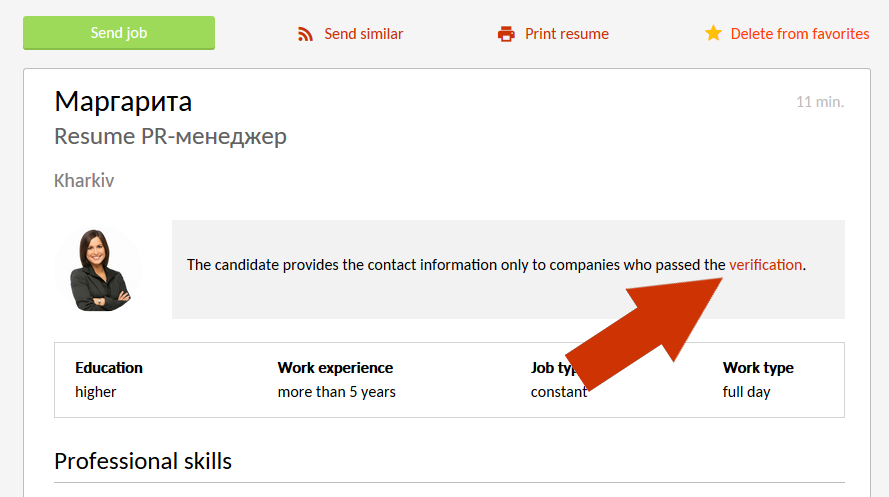This screenshot has width=889, height=497.
Task: Click the full day value
Action: 746,392
